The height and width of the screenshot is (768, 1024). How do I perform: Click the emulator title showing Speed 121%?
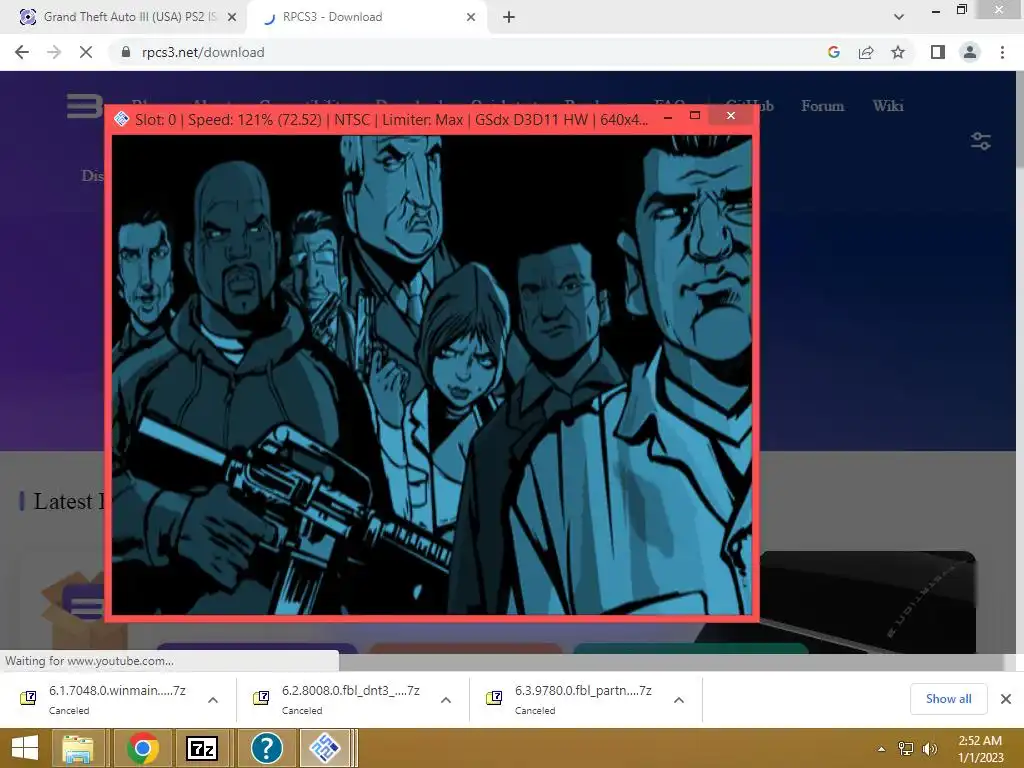point(391,120)
